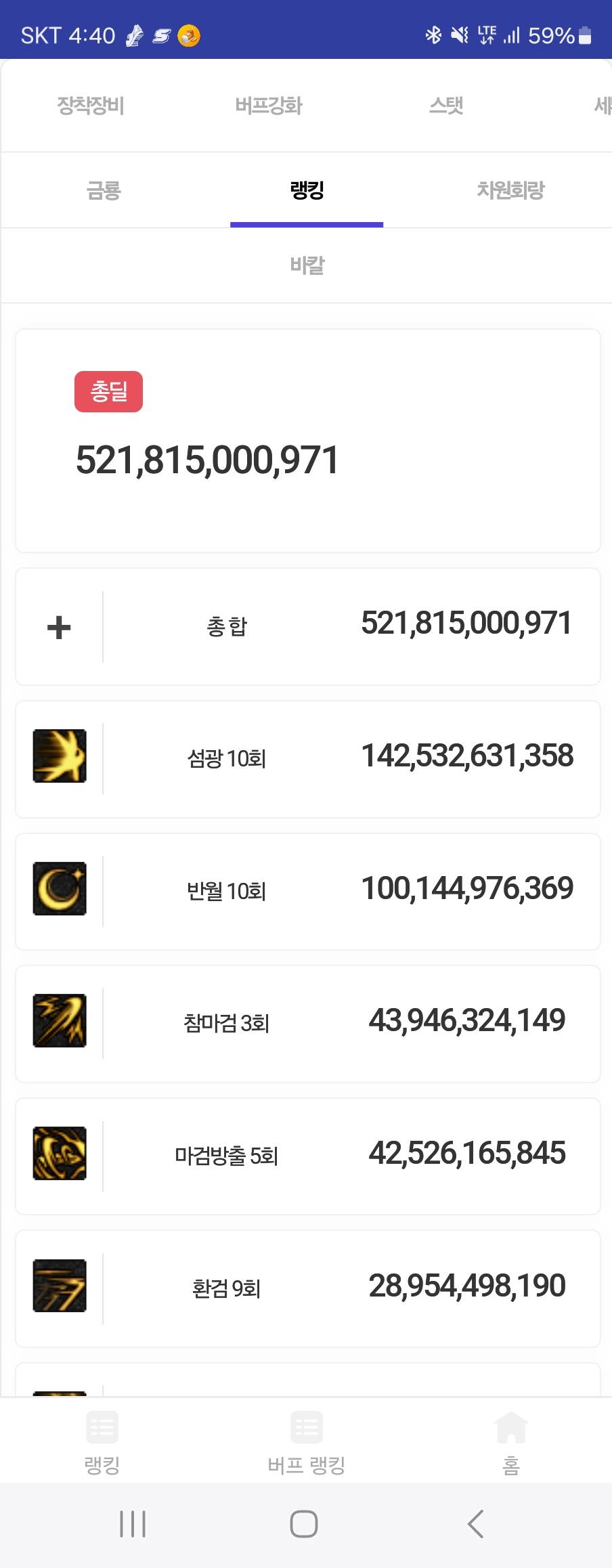612x1568 pixels.
Task: Expand the 총합 row with plus icon
Action: tap(59, 627)
